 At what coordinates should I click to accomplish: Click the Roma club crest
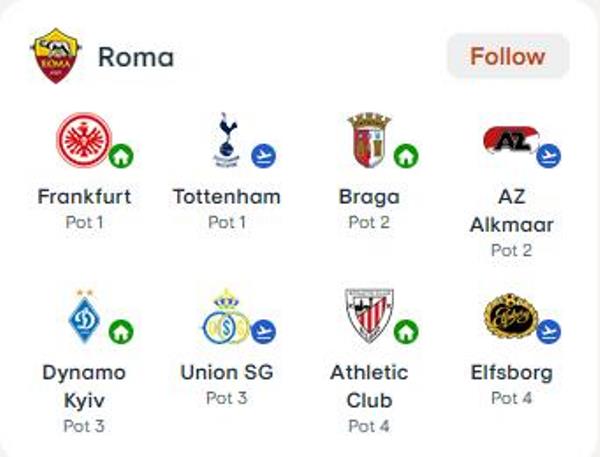click(x=56, y=56)
